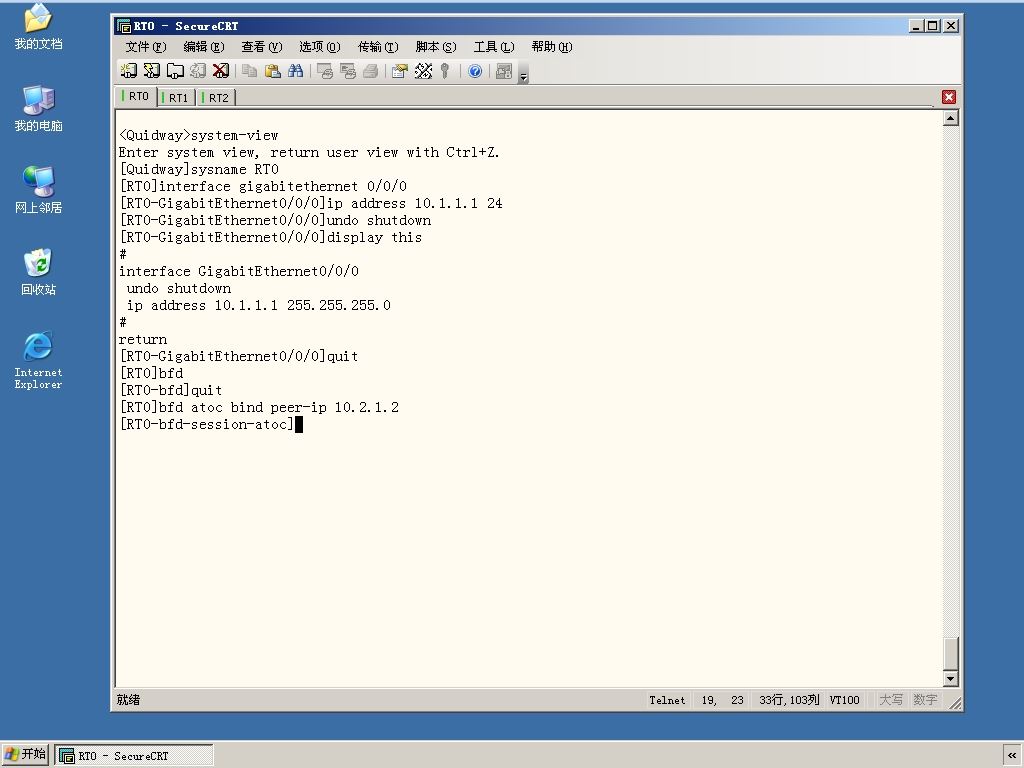Screen dimensions: 1024x768
Task: Click 'VT100' in the status bar
Action: 844,700
